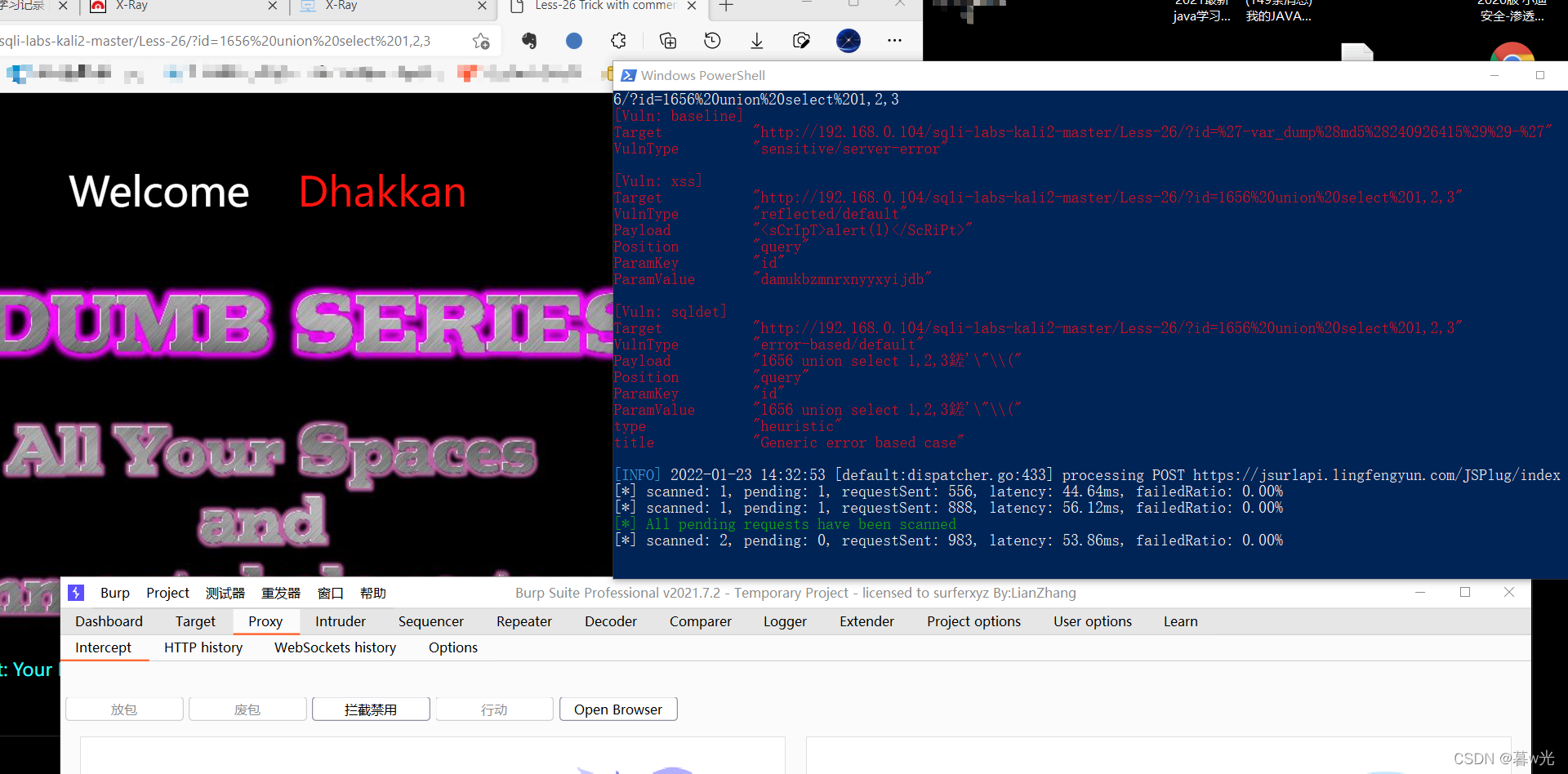This screenshot has height=774, width=1568.
Task: Open the Extender tab
Action: [x=866, y=621]
